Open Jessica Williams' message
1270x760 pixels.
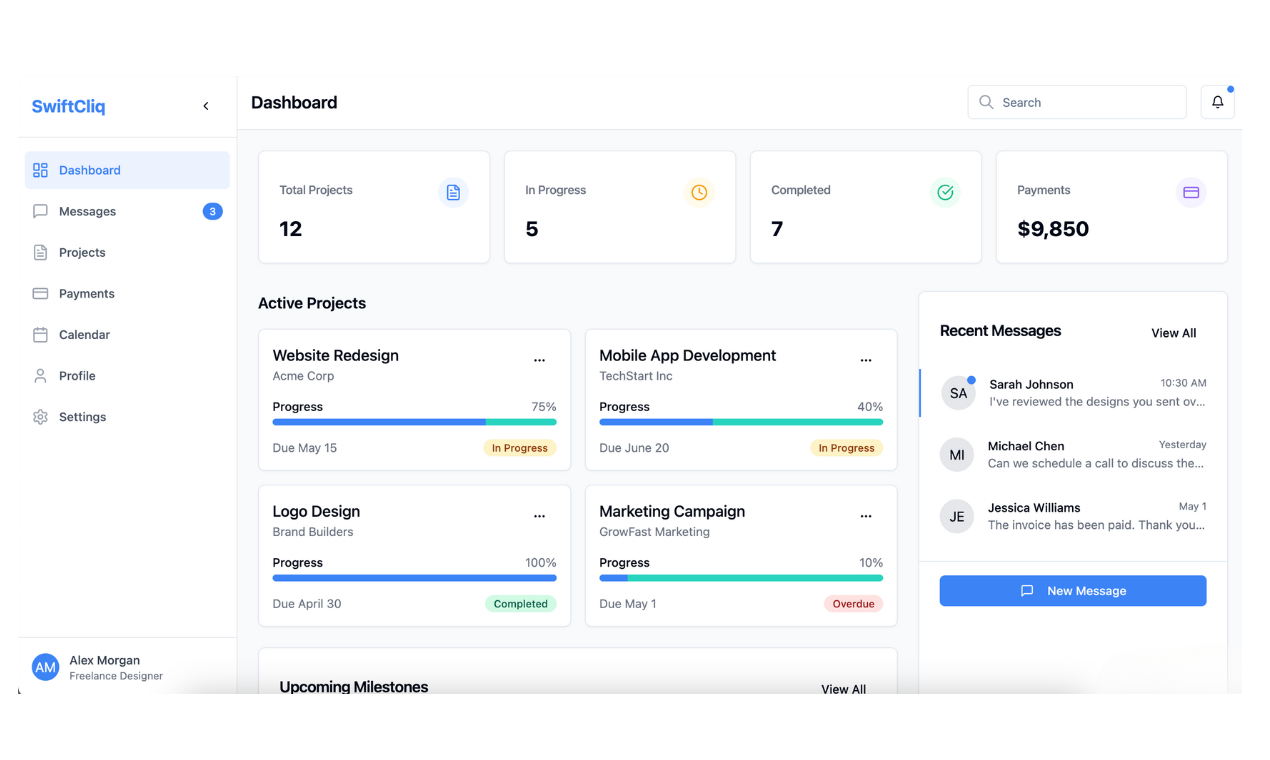coord(1073,516)
